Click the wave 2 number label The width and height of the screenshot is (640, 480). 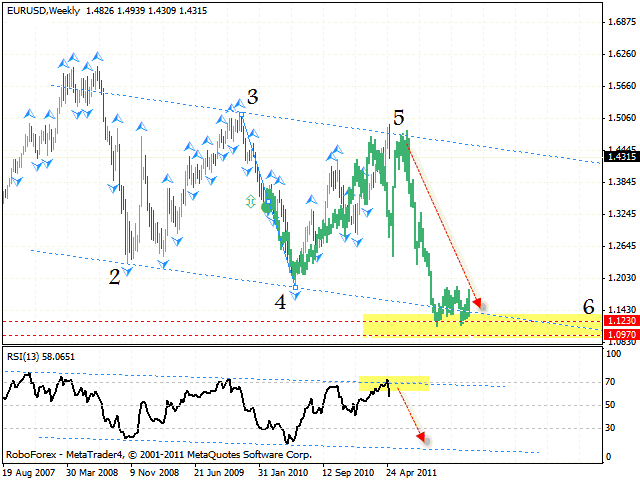coord(114,276)
